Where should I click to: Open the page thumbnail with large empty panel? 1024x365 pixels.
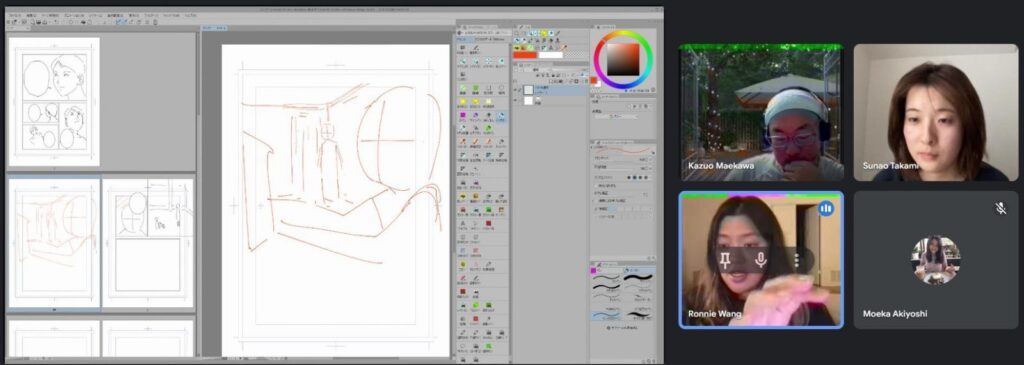[148, 243]
